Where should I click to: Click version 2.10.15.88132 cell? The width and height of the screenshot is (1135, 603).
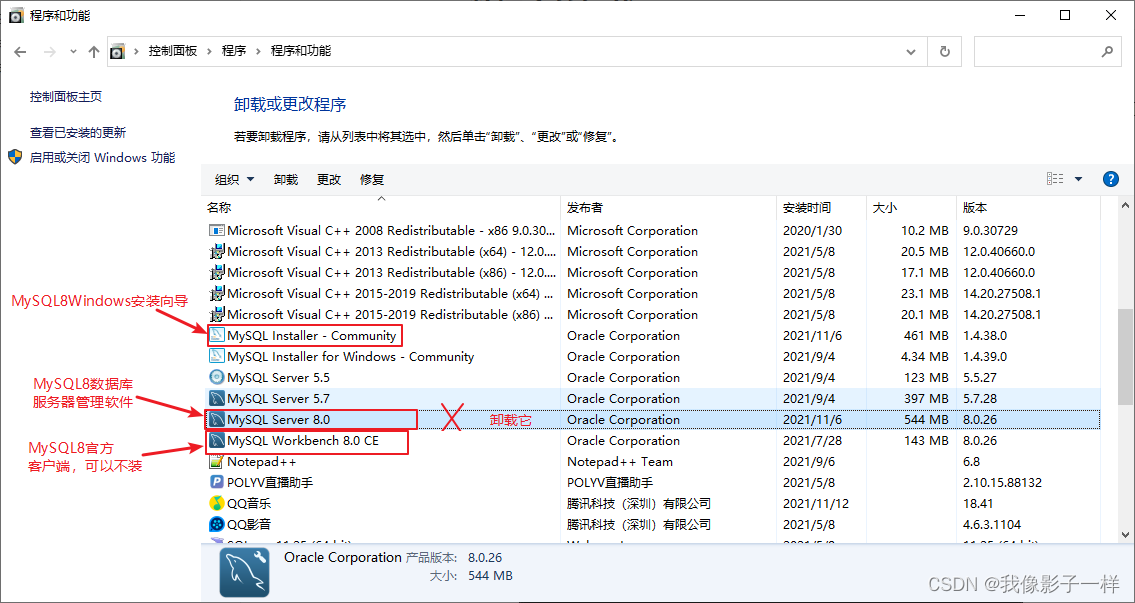tap(1002, 482)
